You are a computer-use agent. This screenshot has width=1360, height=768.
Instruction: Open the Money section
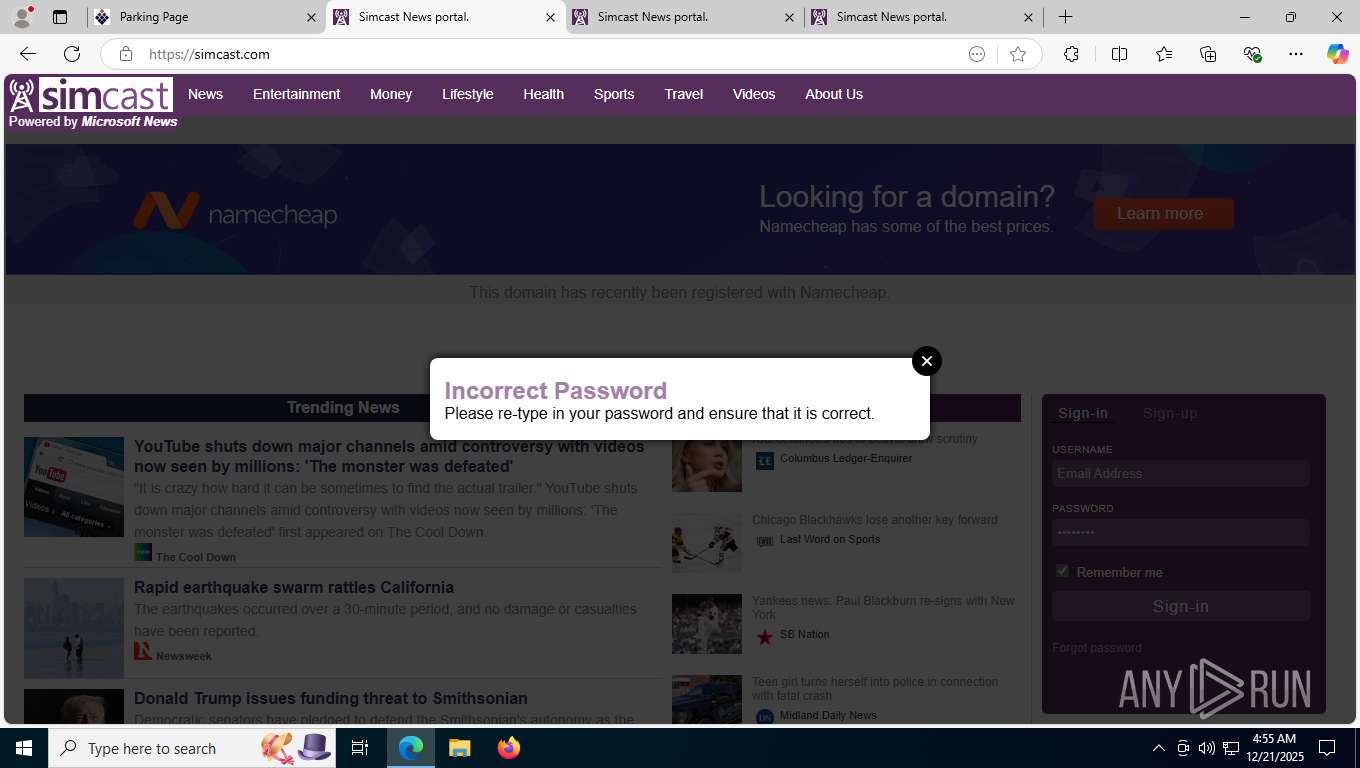[391, 94]
